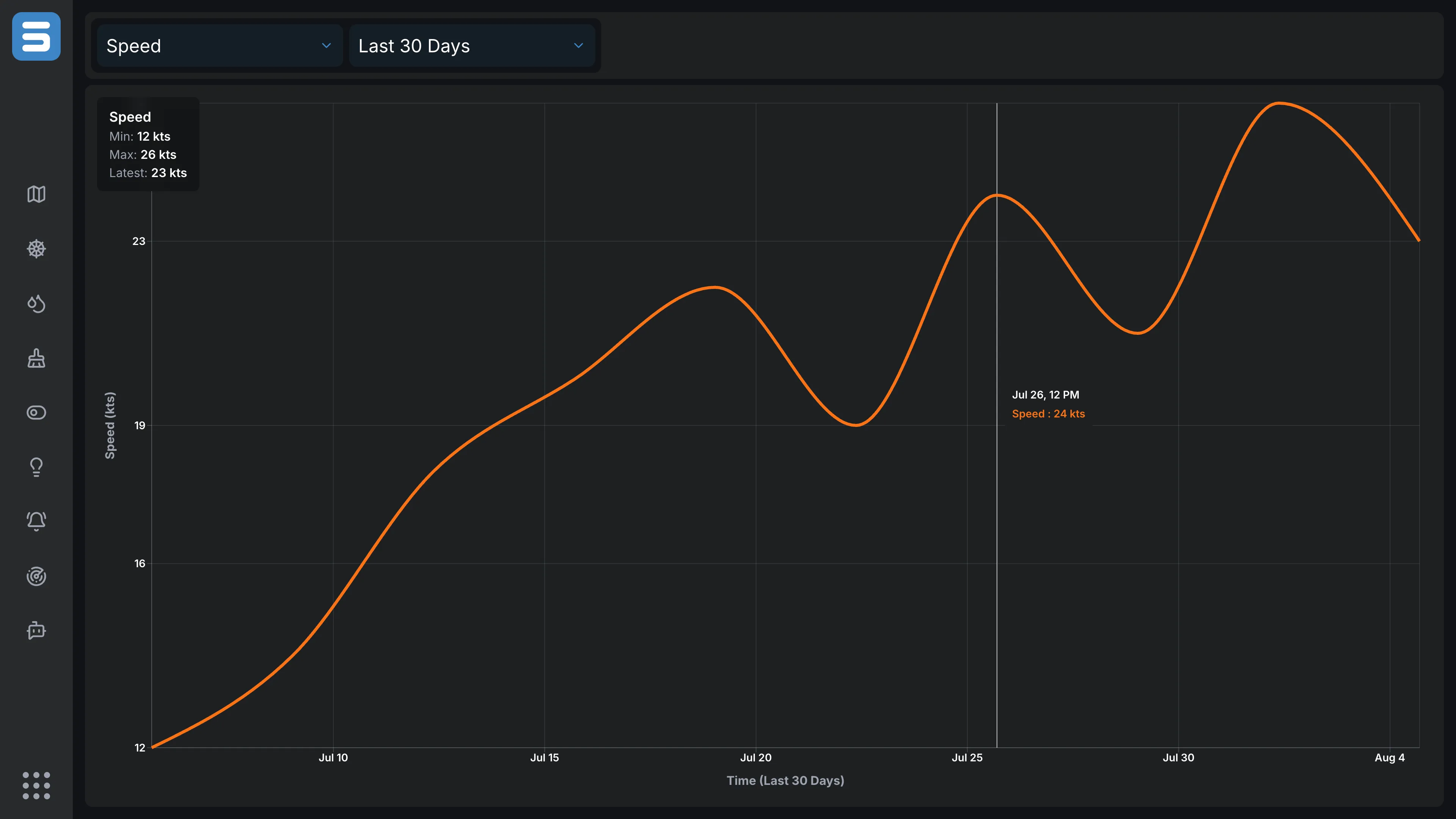Click the Jul 25 x-axis label
The image size is (1456, 819).
click(x=967, y=758)
